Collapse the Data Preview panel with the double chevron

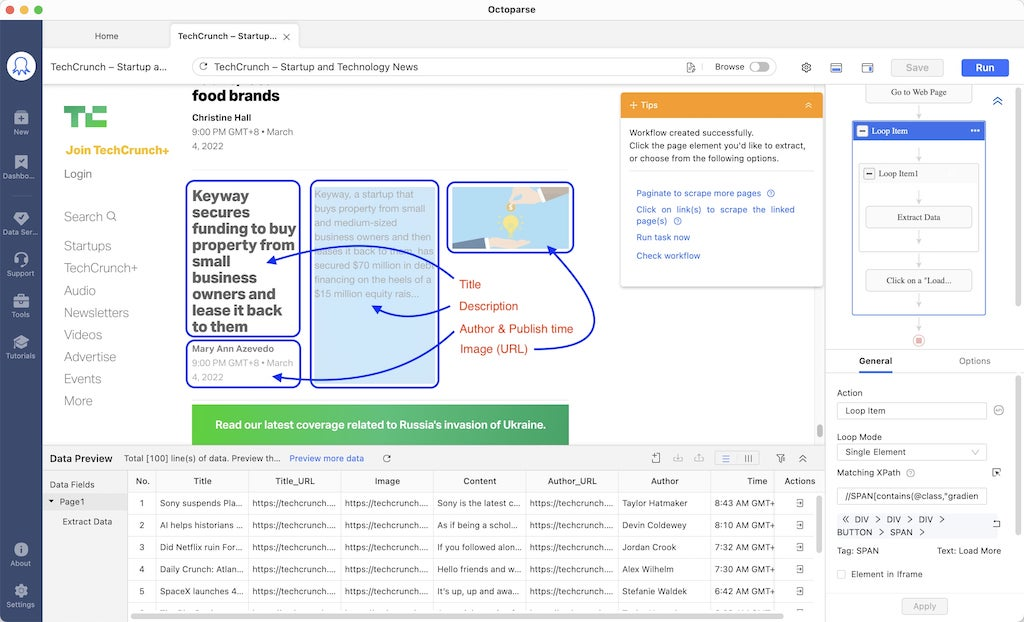click(803, 459)
